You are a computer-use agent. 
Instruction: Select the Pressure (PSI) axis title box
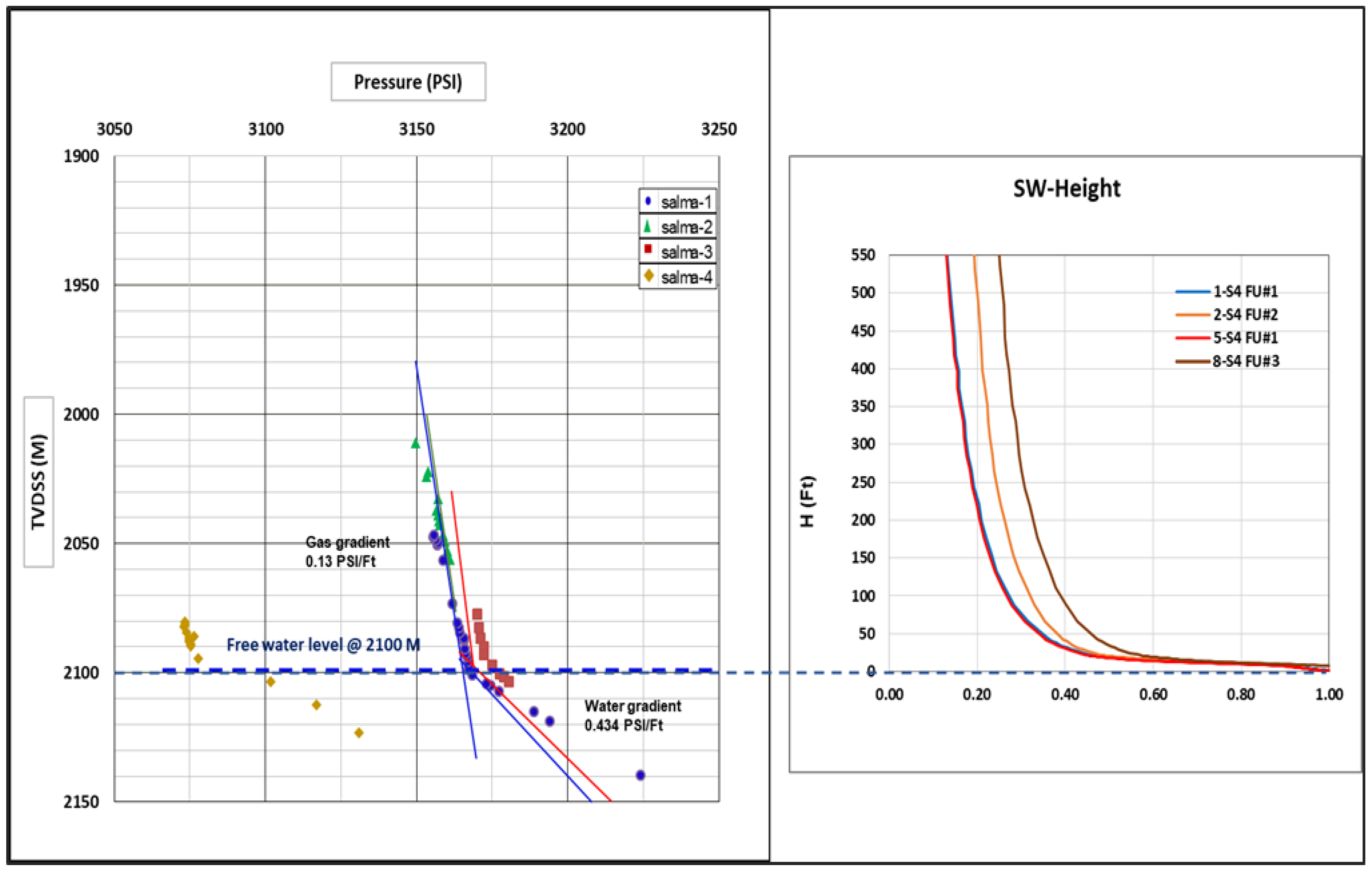point(408,82)
